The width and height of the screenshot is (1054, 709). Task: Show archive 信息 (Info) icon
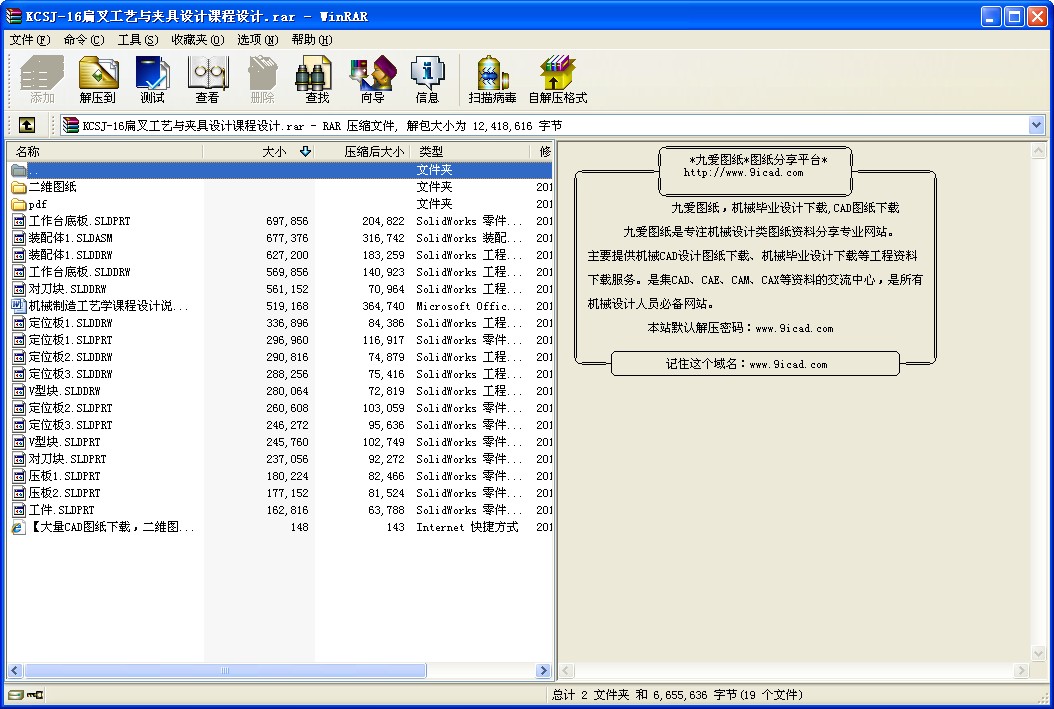click(x=427, y=79)
